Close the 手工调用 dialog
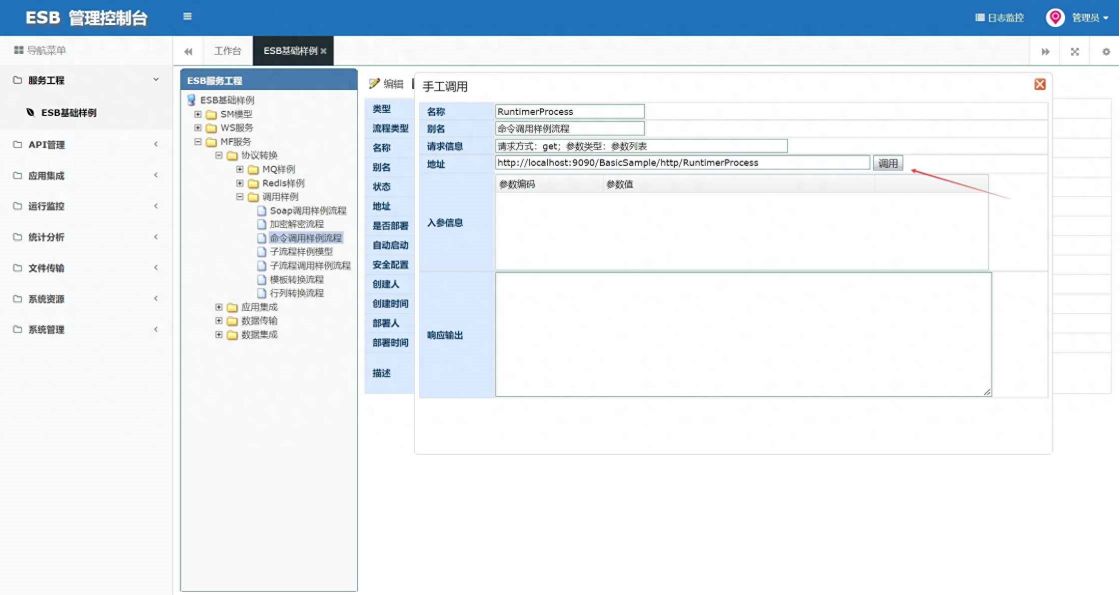Image resolution: width=1120 pixels, height=595 pixels. click(x=1040, y=84)
